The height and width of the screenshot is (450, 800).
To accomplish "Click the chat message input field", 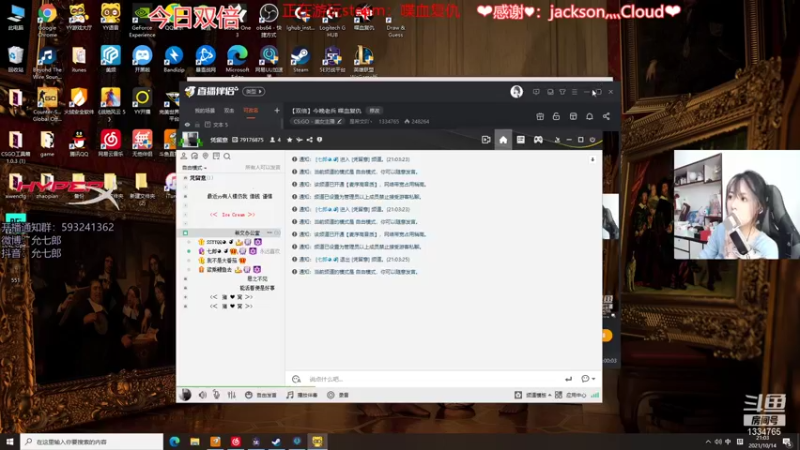I will click(x=434, y=379).
